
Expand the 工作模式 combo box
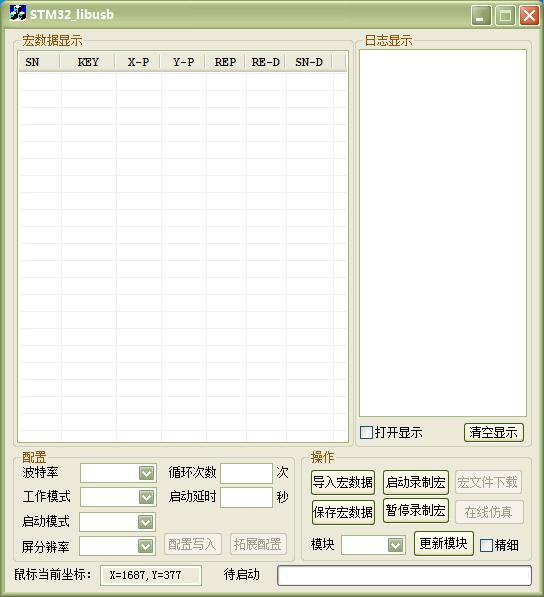pos(146,496)
